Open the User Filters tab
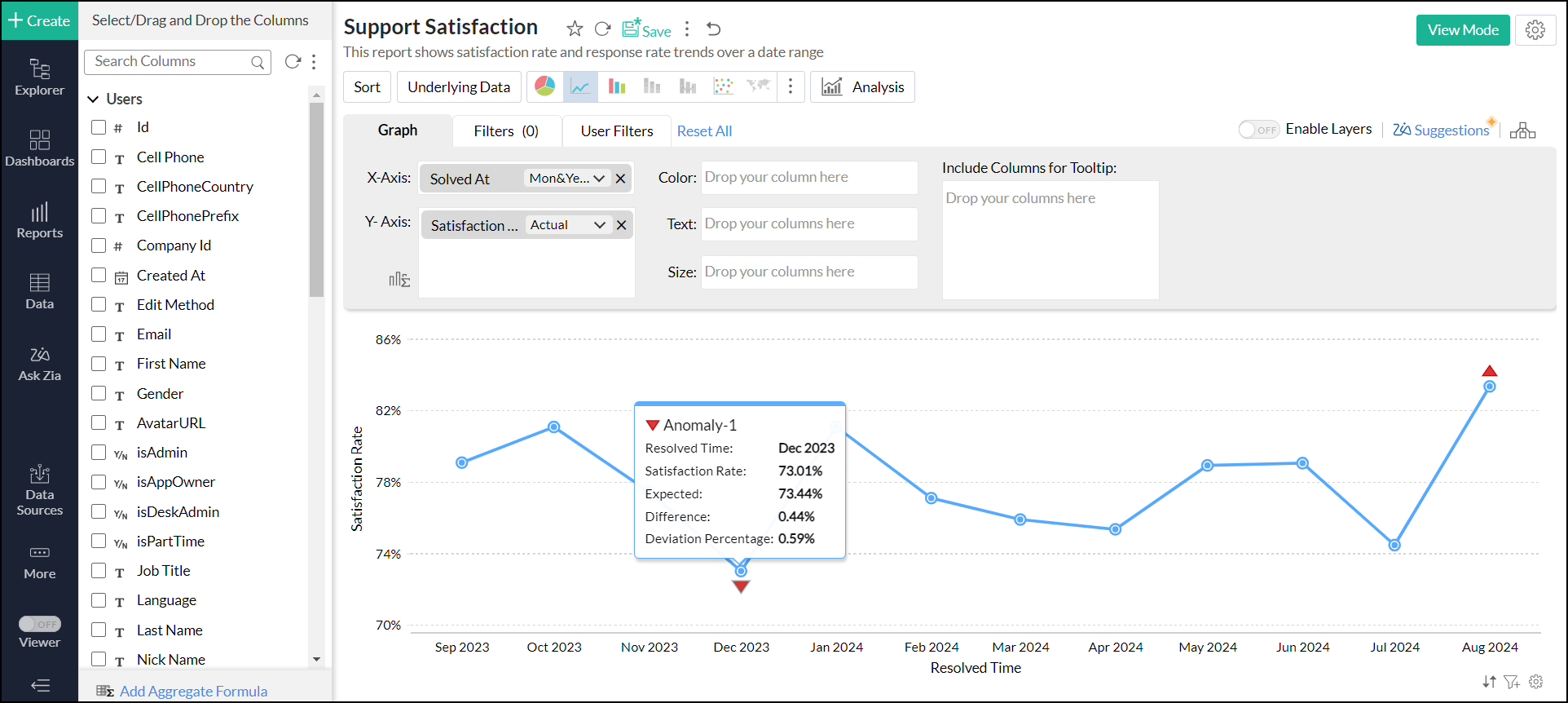This screenshot has height=703, width=1568. [616, 131]
